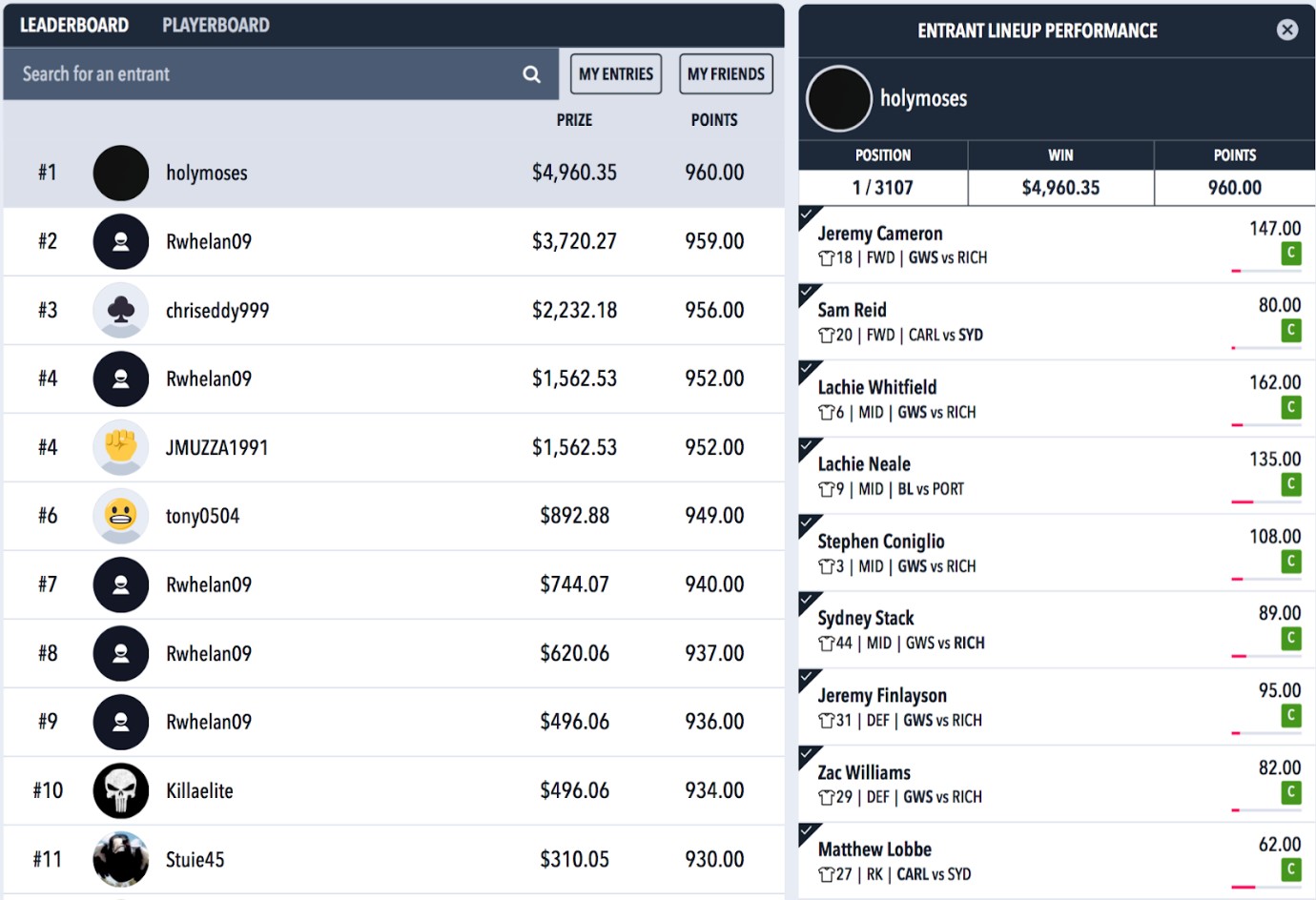Click checkmark corner on Zac Williams card

pyautogui.click(x=809, y=755)
